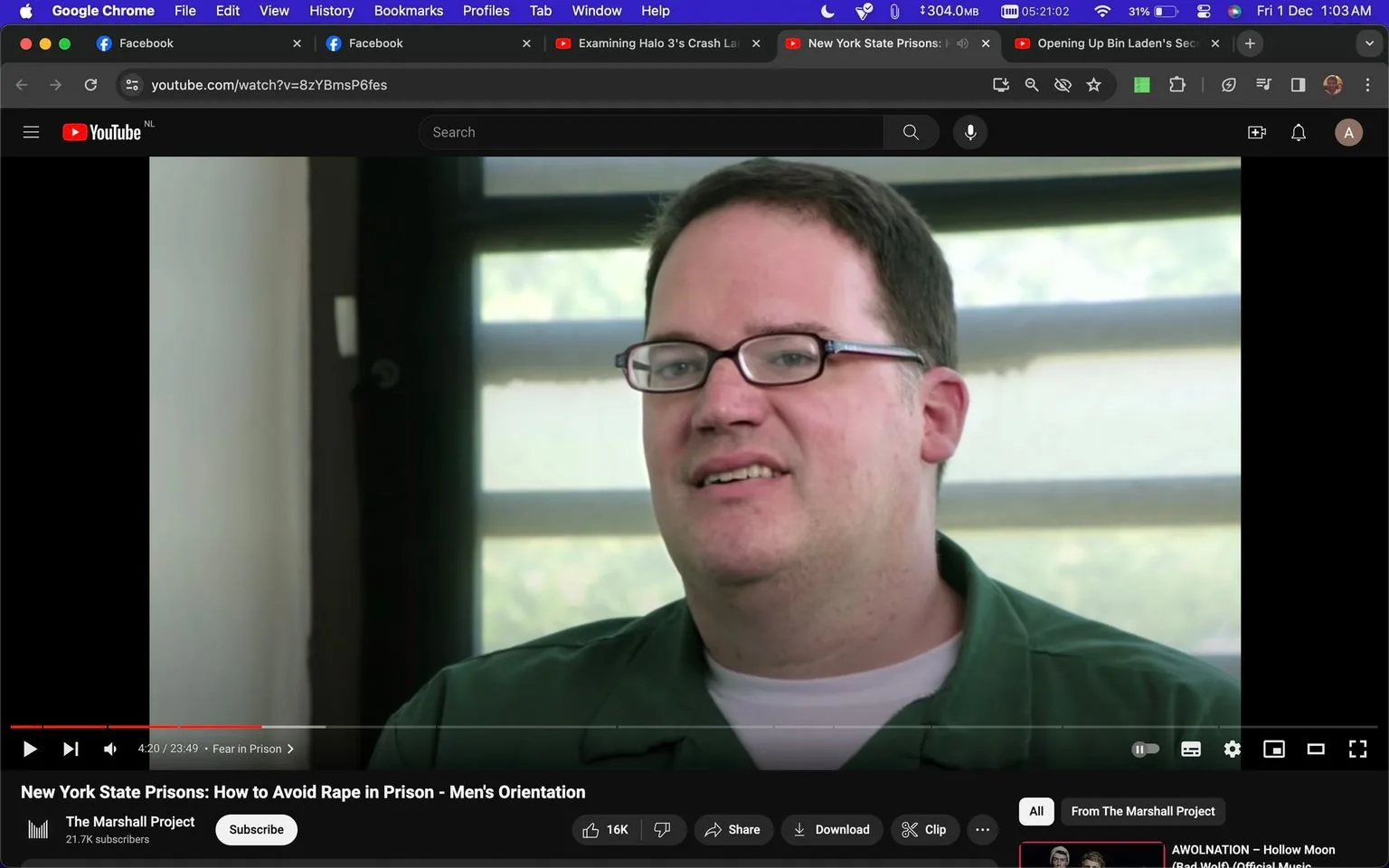Like the video with thumbs up
This screenshot has height=868, width=1389.
click(x=598, y=829)
